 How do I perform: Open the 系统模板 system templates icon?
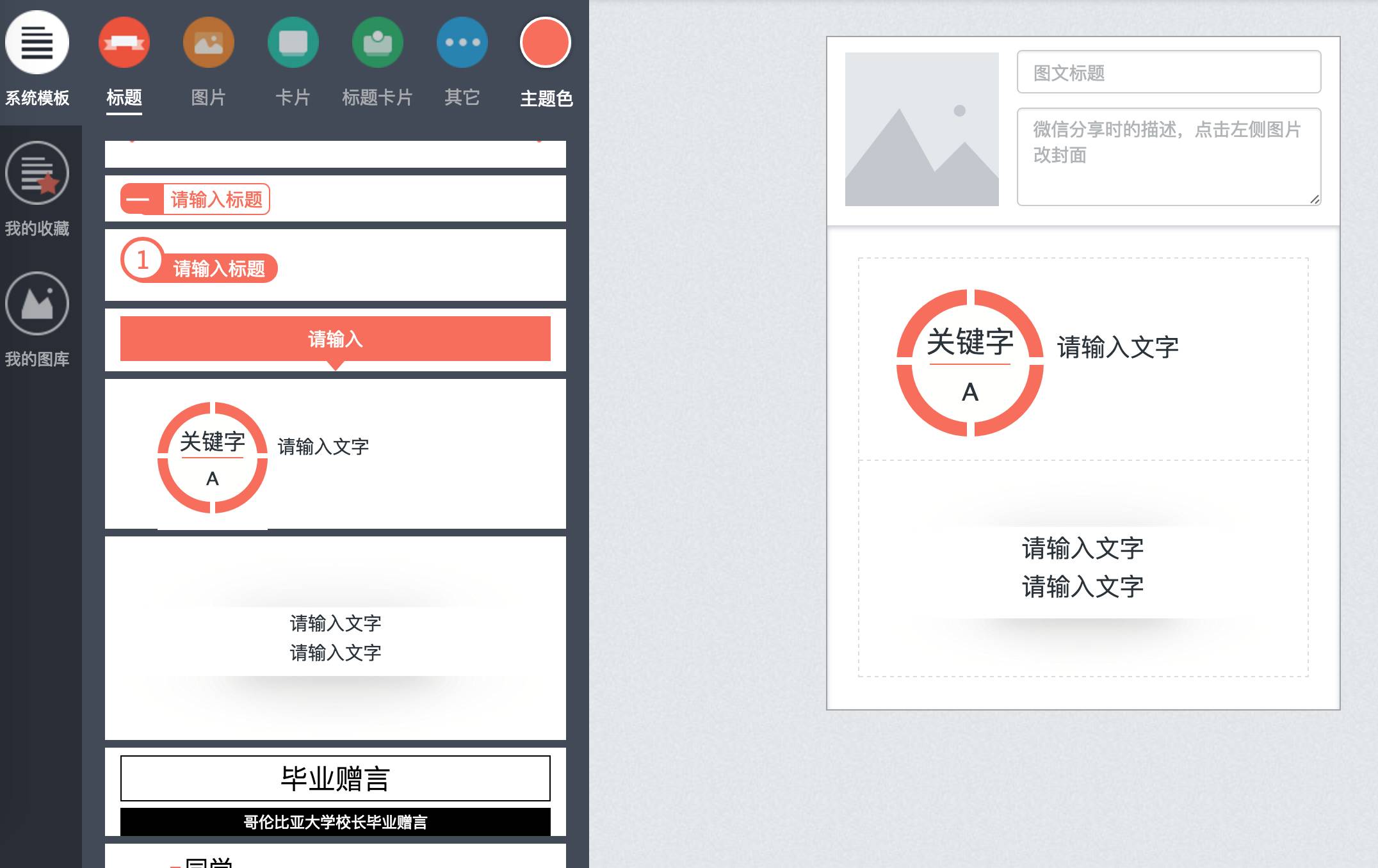(37, 43)
